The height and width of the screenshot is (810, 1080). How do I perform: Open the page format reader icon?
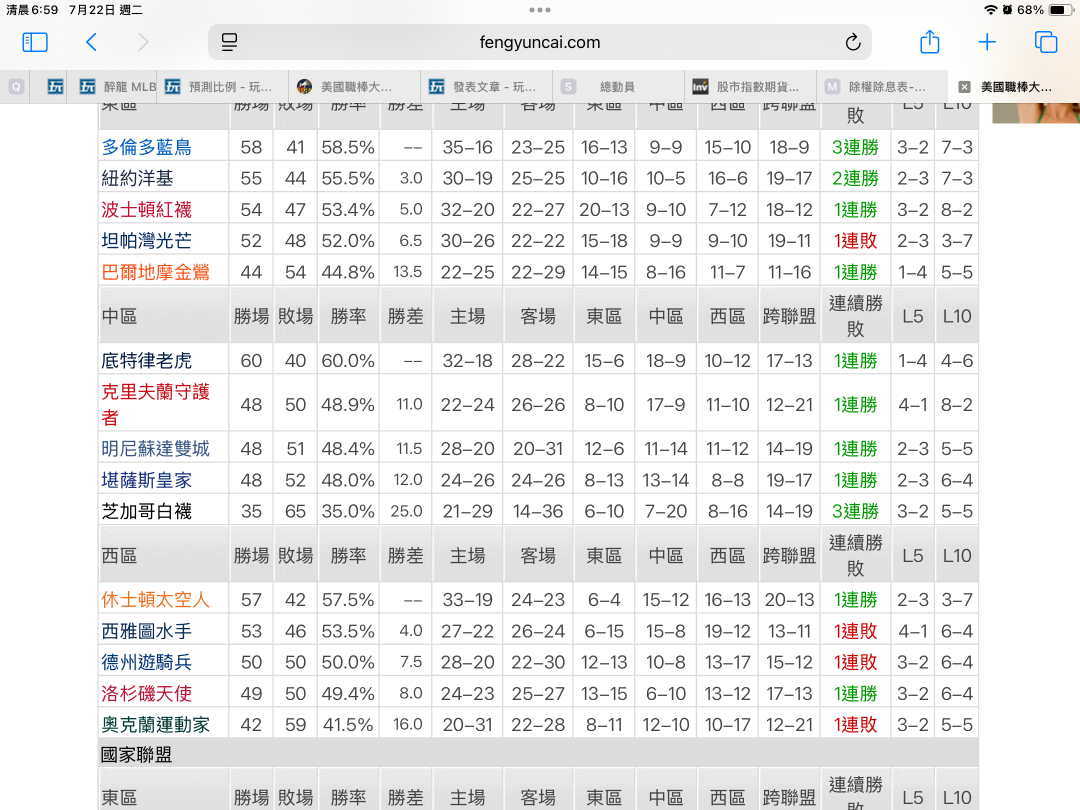(x=229, y=42)
